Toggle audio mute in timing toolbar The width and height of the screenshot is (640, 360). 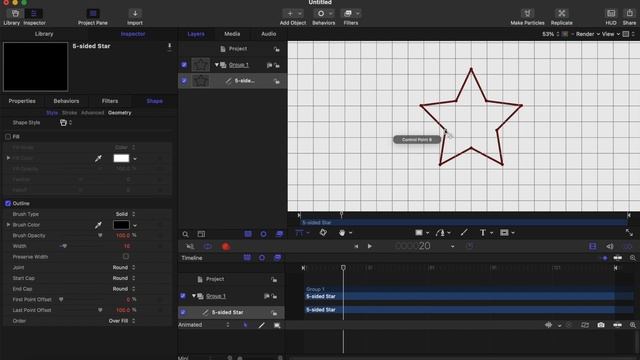pyautogui.click(x=609, y=246)
